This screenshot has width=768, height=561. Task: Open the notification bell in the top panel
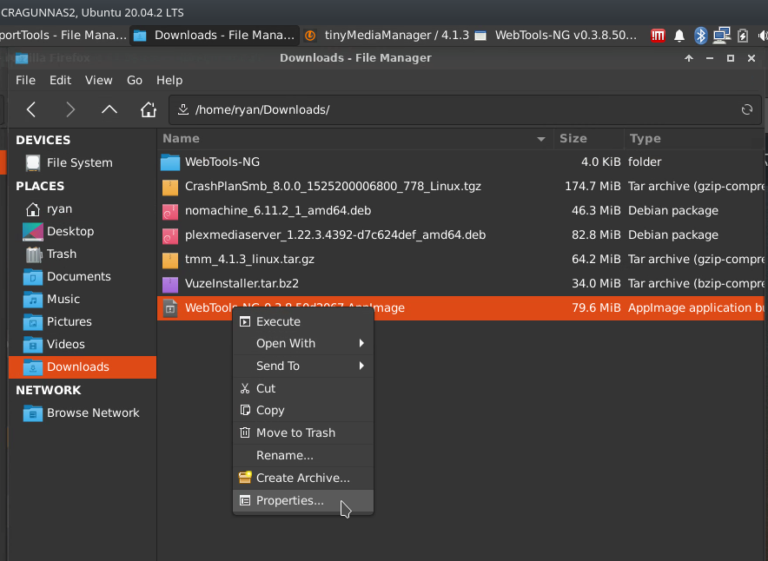click(679, 36)
